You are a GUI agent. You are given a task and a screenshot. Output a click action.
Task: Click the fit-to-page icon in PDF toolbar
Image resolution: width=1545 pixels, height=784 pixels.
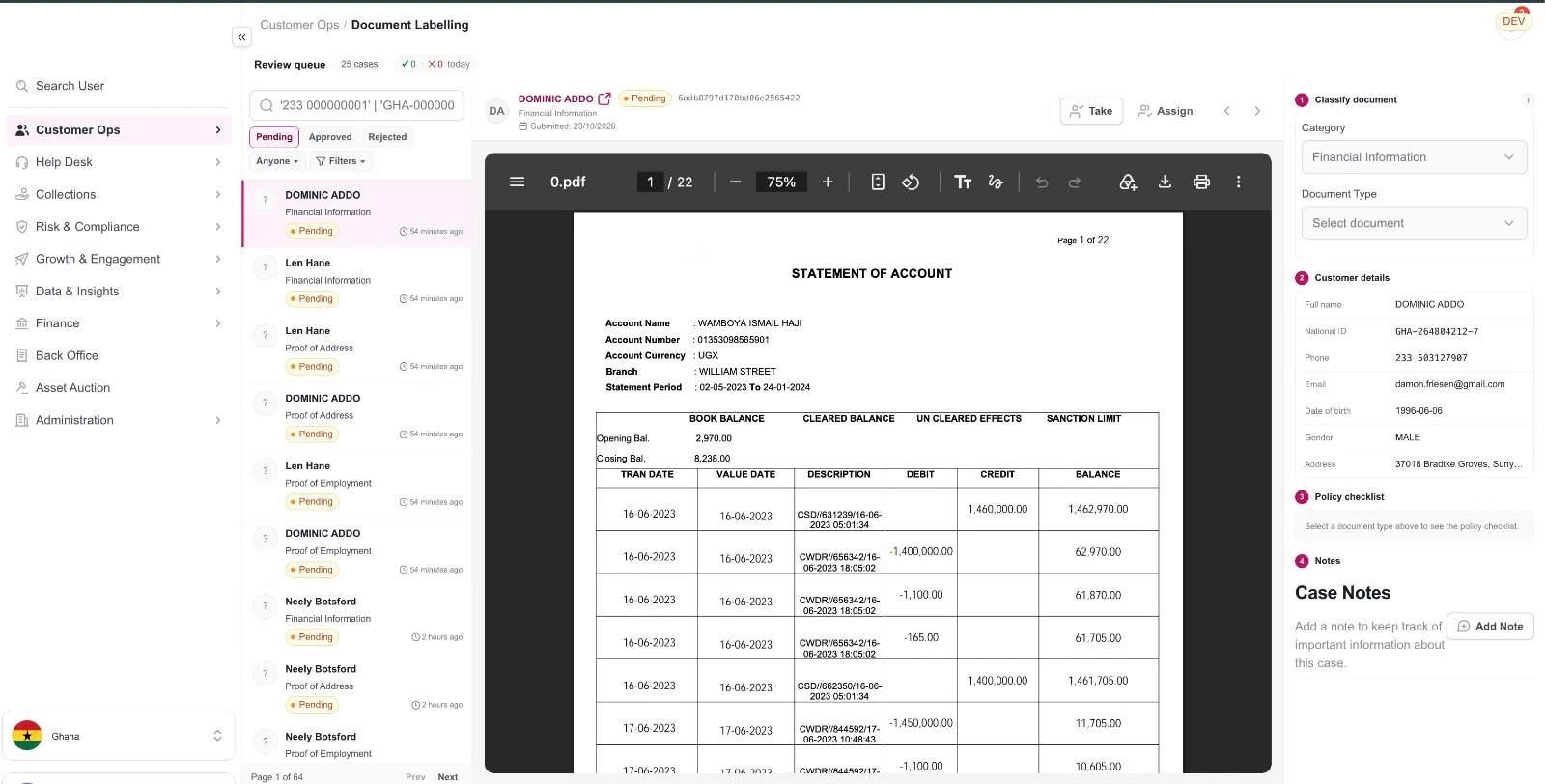click(x=878, y=182)
